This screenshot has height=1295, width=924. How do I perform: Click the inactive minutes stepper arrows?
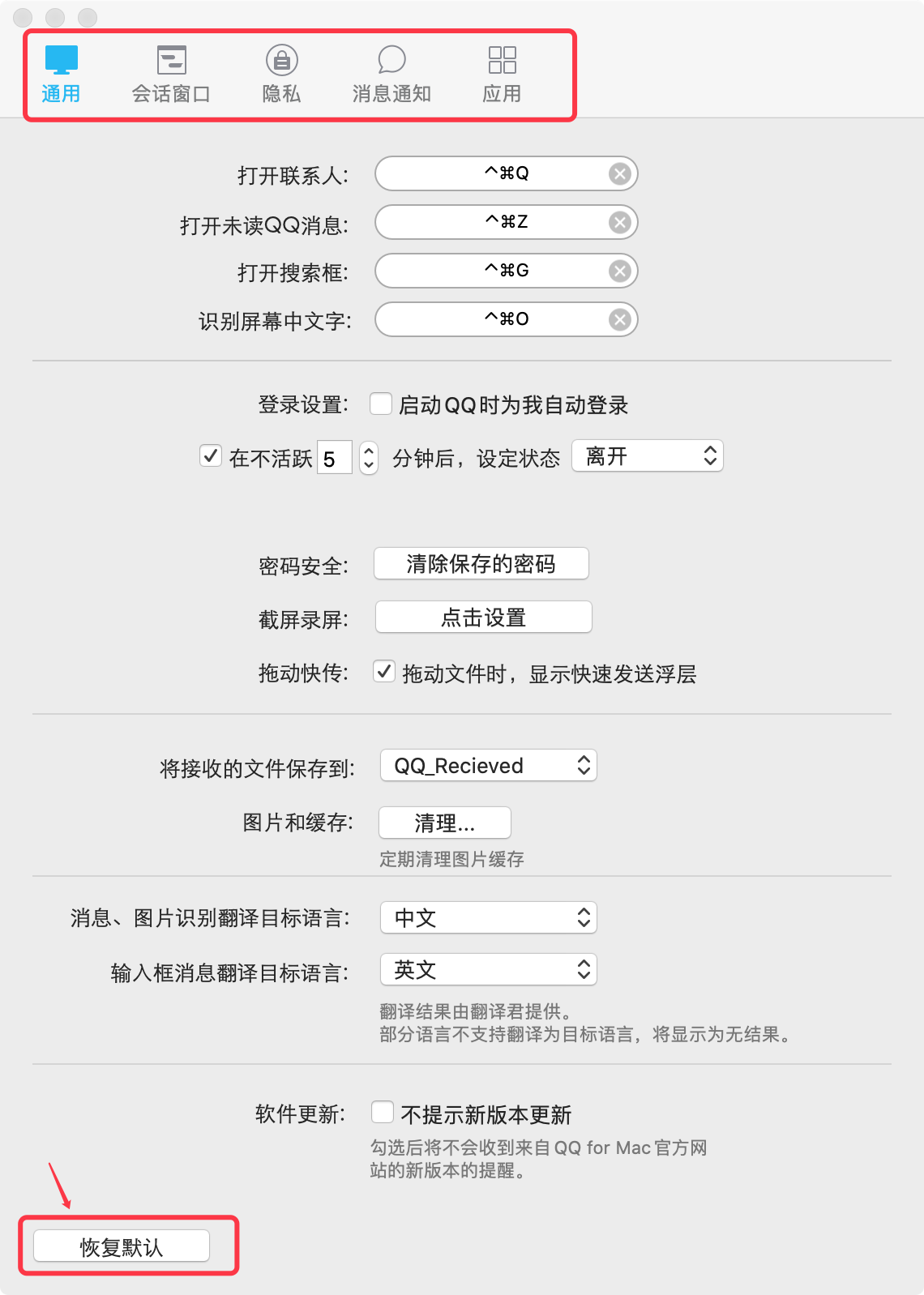369,458
